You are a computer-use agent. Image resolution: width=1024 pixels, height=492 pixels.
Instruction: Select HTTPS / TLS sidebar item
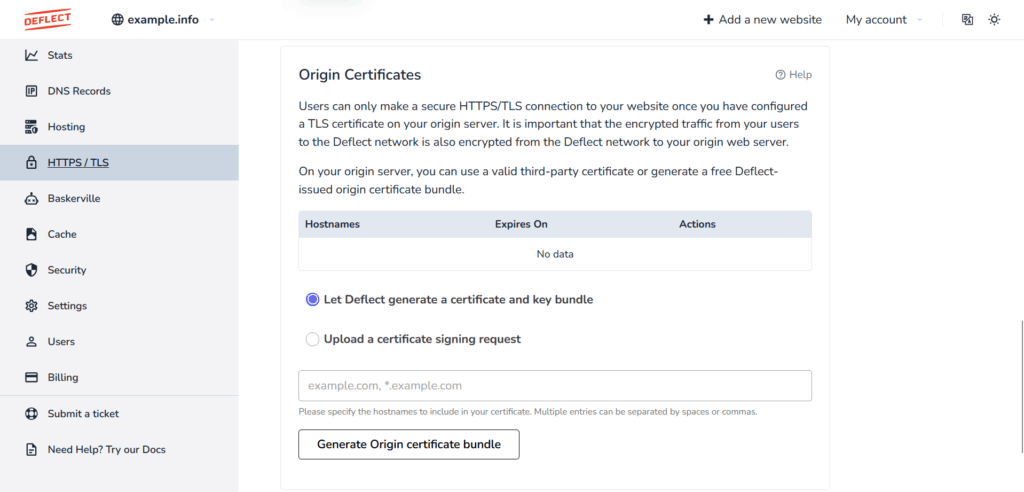[119, 163]
